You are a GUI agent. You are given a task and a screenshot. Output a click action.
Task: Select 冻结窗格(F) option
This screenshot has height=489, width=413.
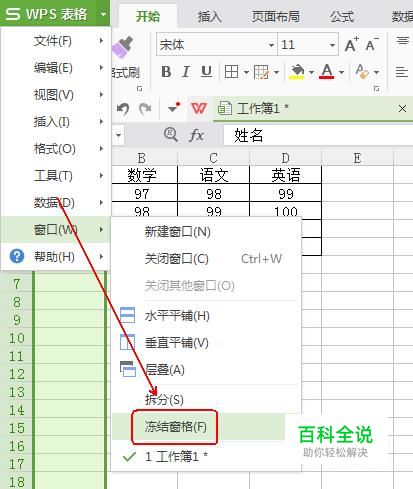[x=198, y=426]
